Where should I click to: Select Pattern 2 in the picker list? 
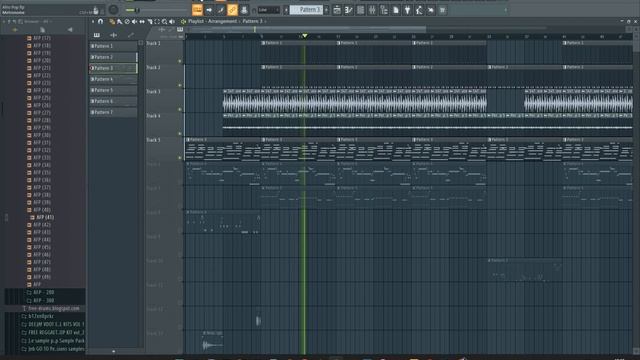click(113, 57)
